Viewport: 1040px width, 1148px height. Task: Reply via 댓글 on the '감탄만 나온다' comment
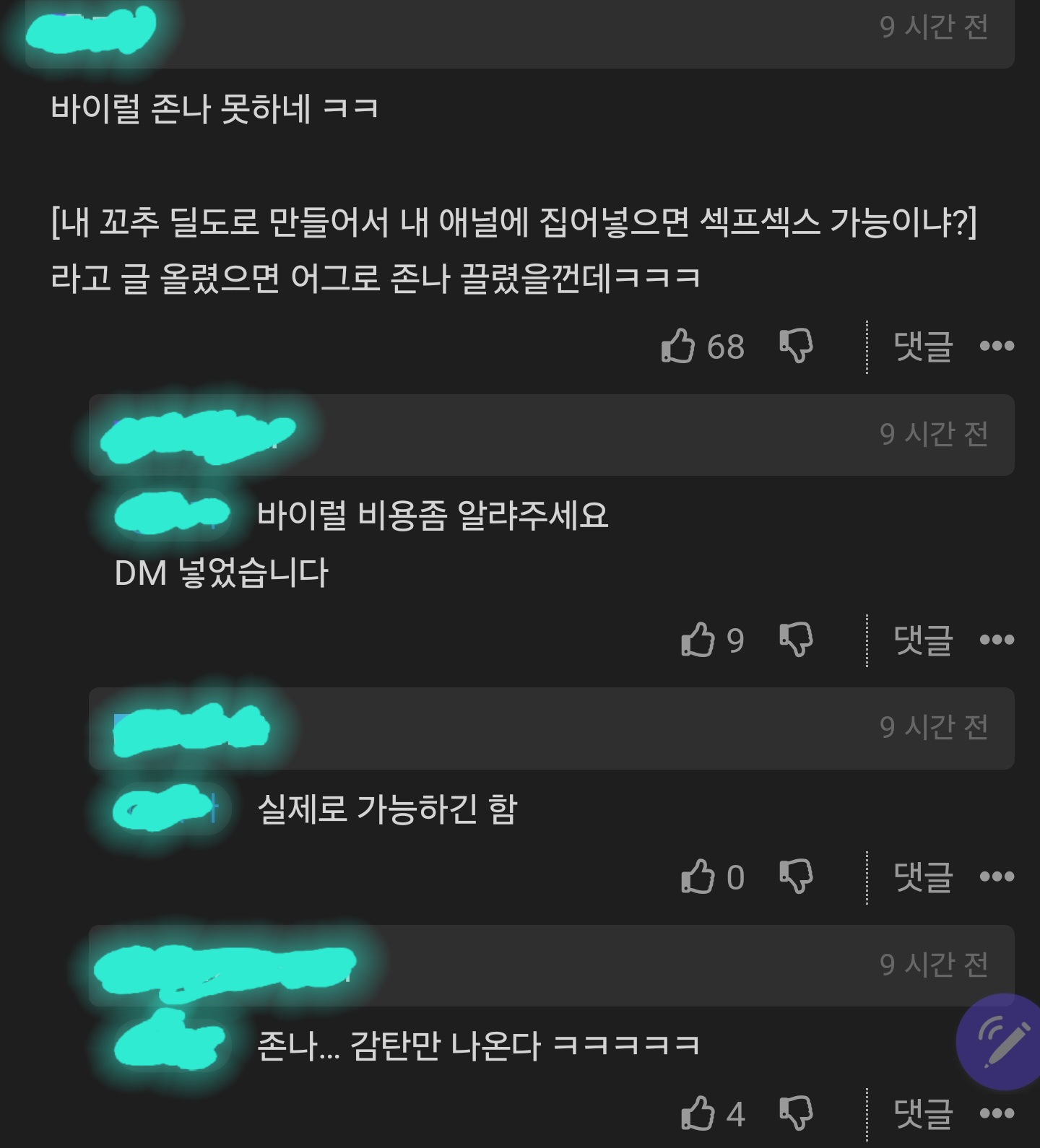coord(923,1113)
